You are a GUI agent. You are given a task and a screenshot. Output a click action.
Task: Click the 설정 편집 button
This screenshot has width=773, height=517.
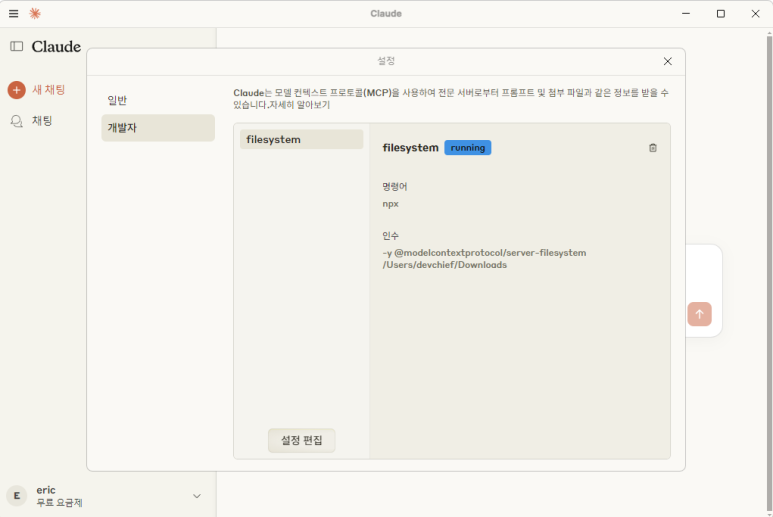[302, 440]
